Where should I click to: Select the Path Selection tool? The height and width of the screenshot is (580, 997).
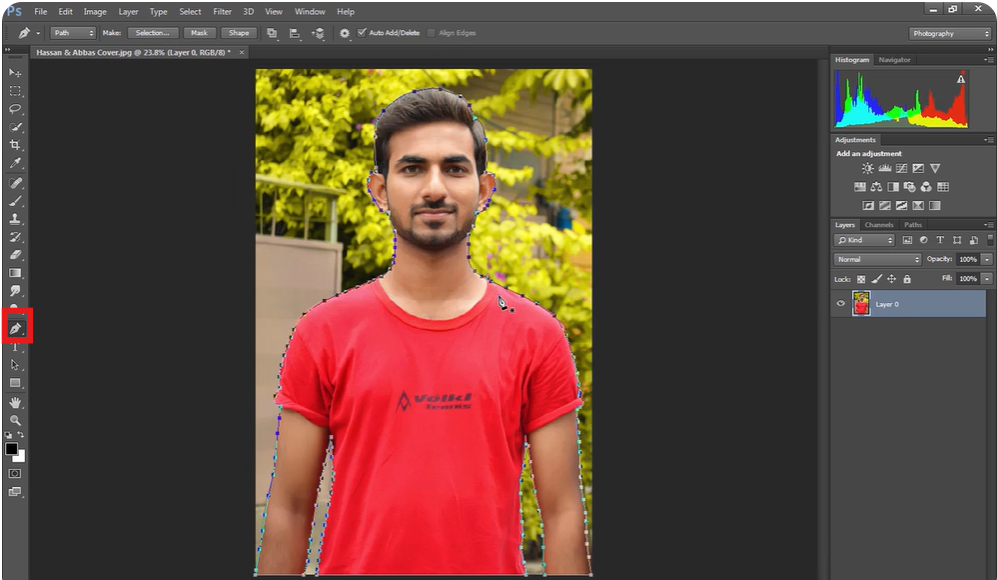click(x=15, y=365)
